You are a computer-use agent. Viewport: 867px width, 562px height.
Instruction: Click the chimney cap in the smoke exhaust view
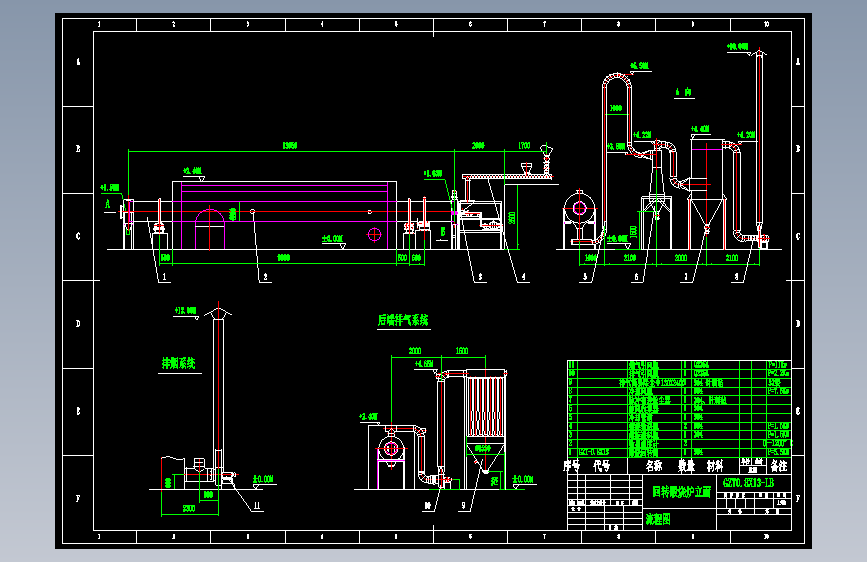point(218,312)
